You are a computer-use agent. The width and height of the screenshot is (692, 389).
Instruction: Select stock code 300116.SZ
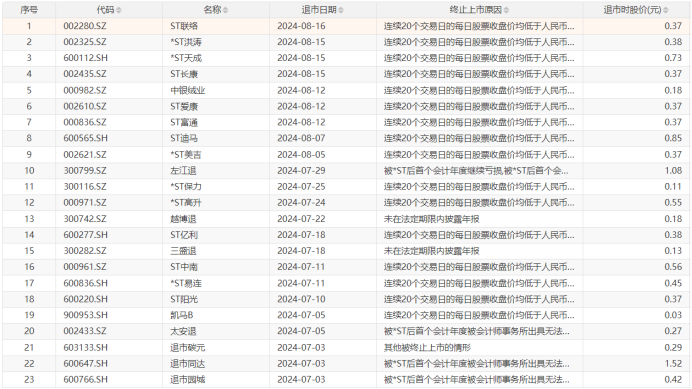tap(85, 187)
